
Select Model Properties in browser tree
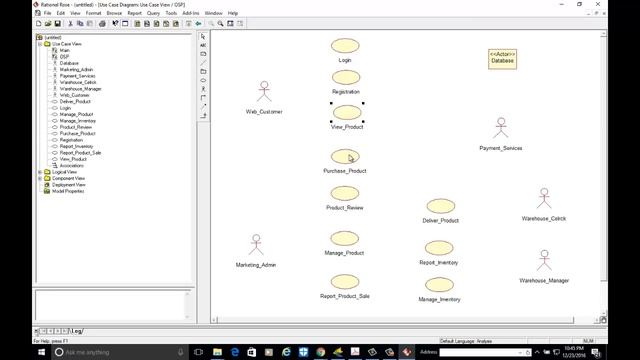point(68,191)
